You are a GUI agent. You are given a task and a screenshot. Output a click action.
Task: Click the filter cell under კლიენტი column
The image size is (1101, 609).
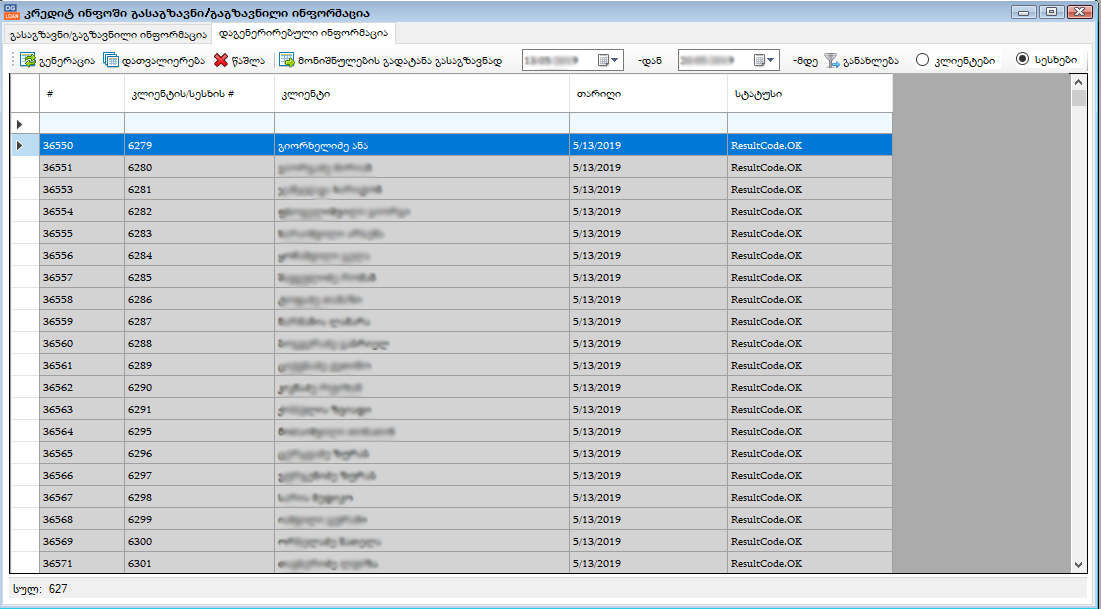pos(421,123)
